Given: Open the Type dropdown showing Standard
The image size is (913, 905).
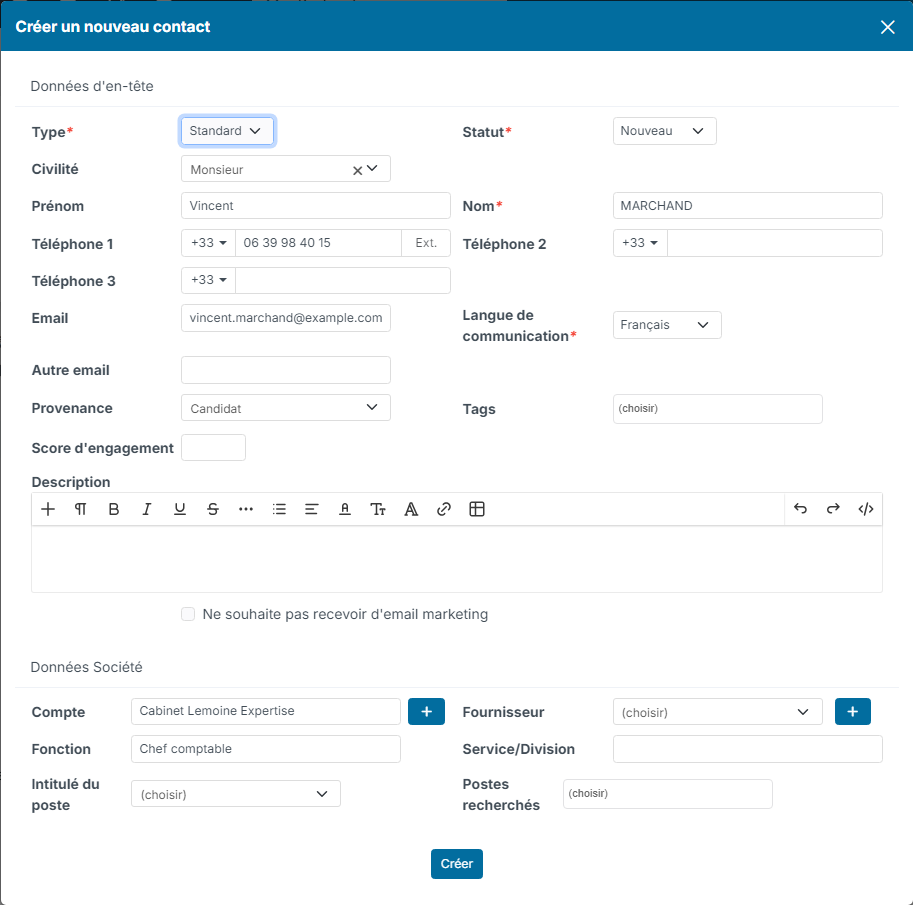Looking at the screenshot, I should click(227, 131).
